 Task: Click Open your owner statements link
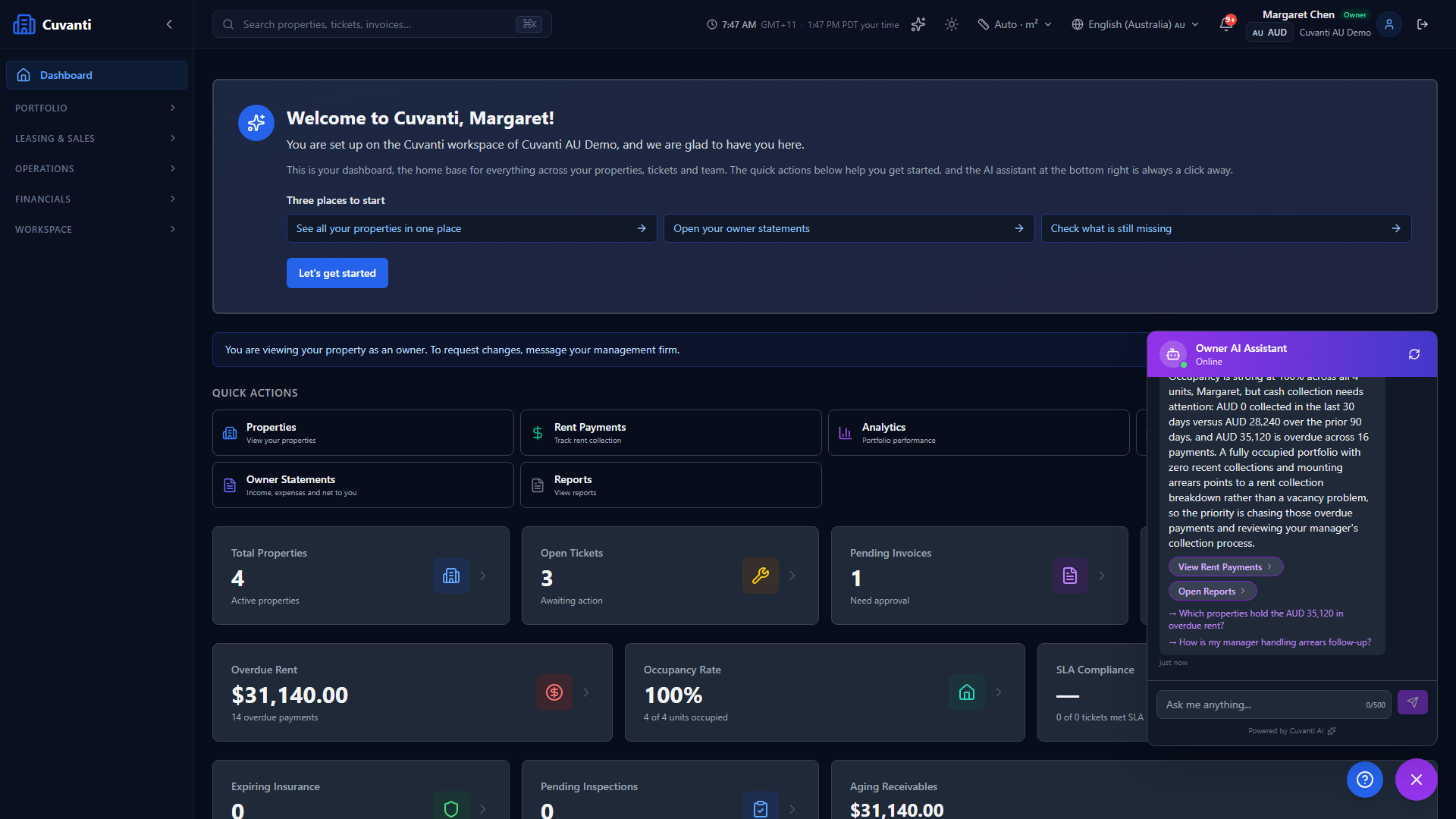coord(849,228)
